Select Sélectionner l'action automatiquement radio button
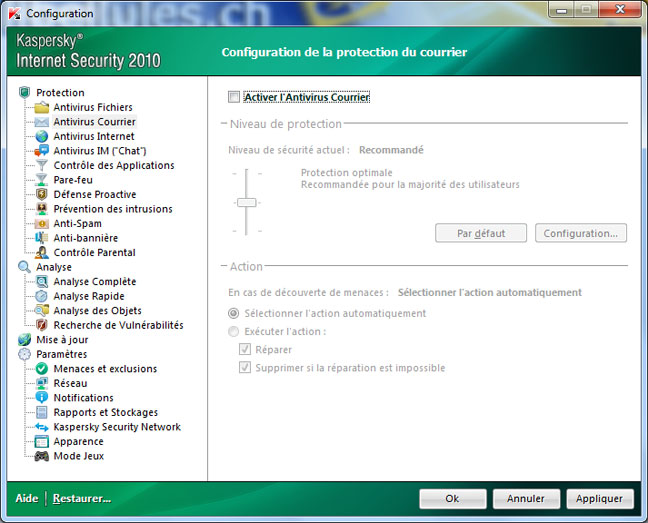Screen dimensions: 648x523 (233, 314)
